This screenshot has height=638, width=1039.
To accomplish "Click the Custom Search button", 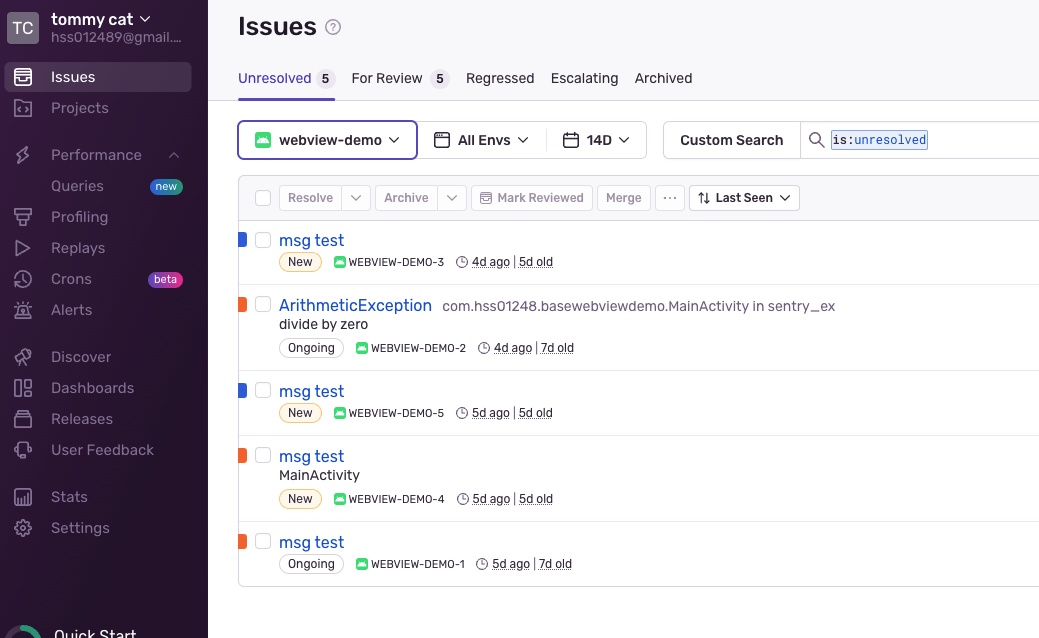I will [731, 140].
